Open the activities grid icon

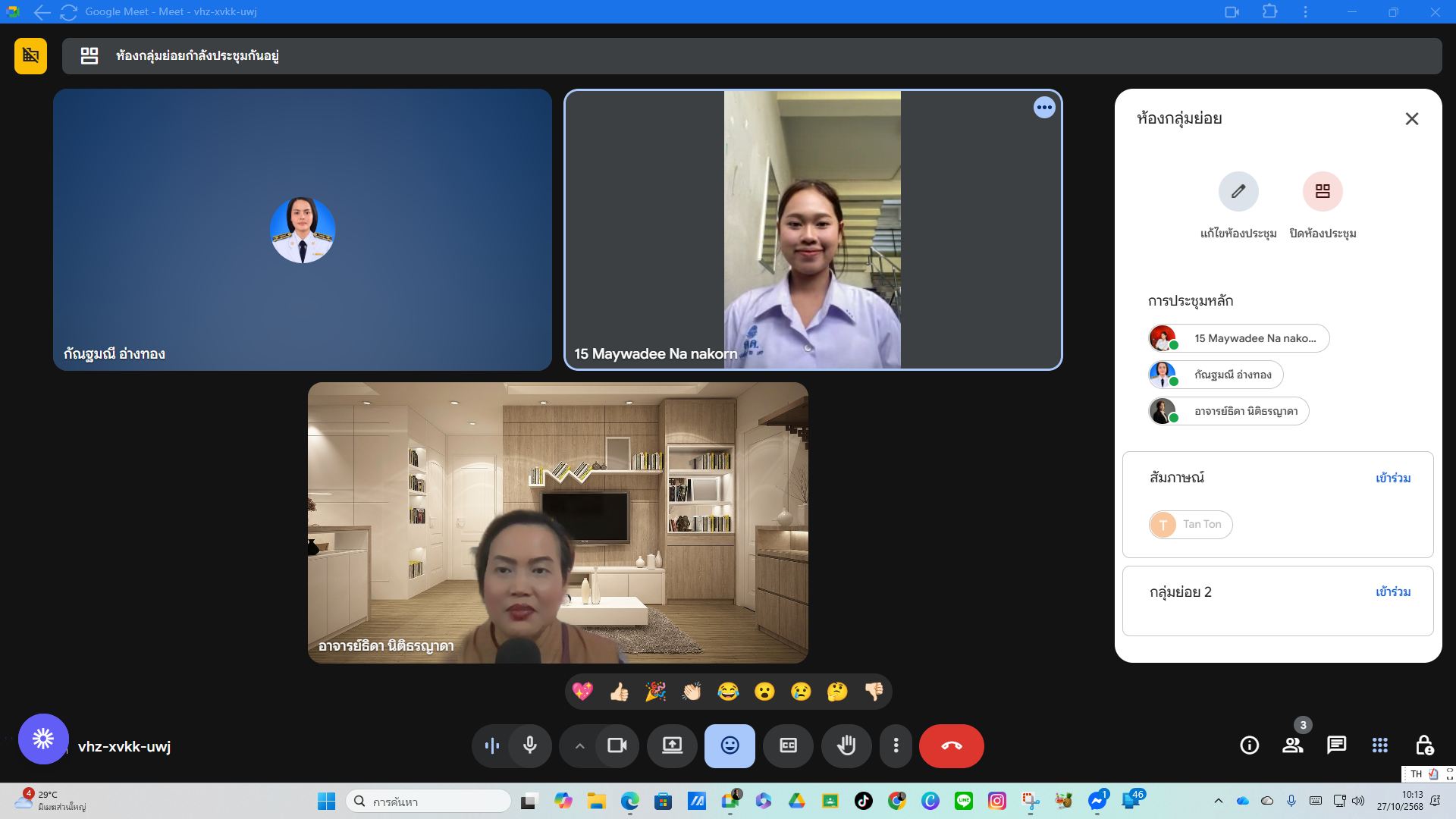point(1379,745)
